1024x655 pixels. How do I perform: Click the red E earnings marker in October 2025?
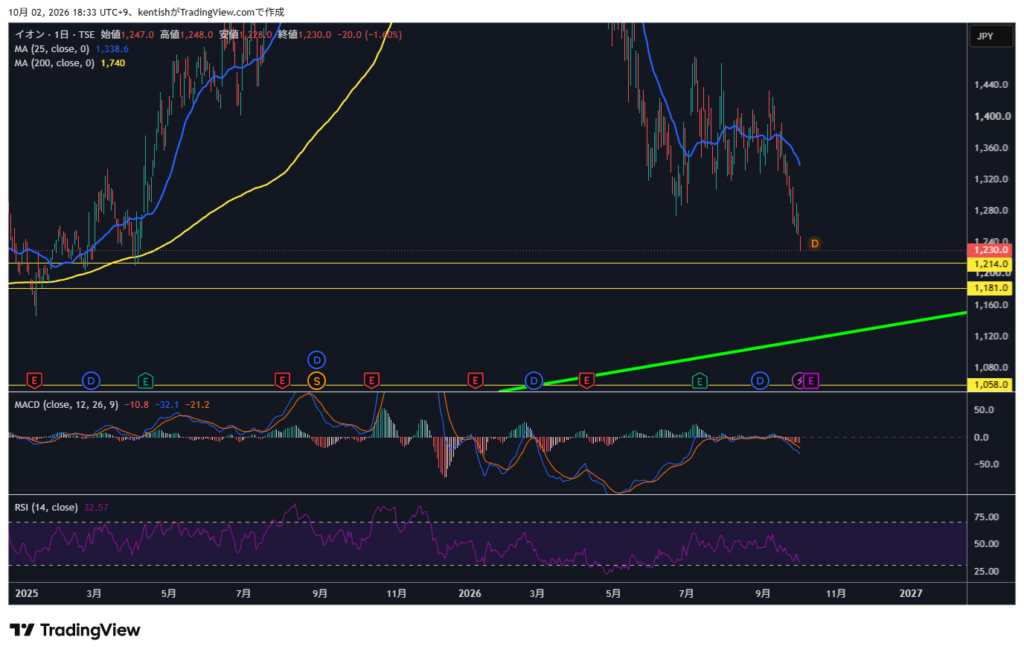372,380
